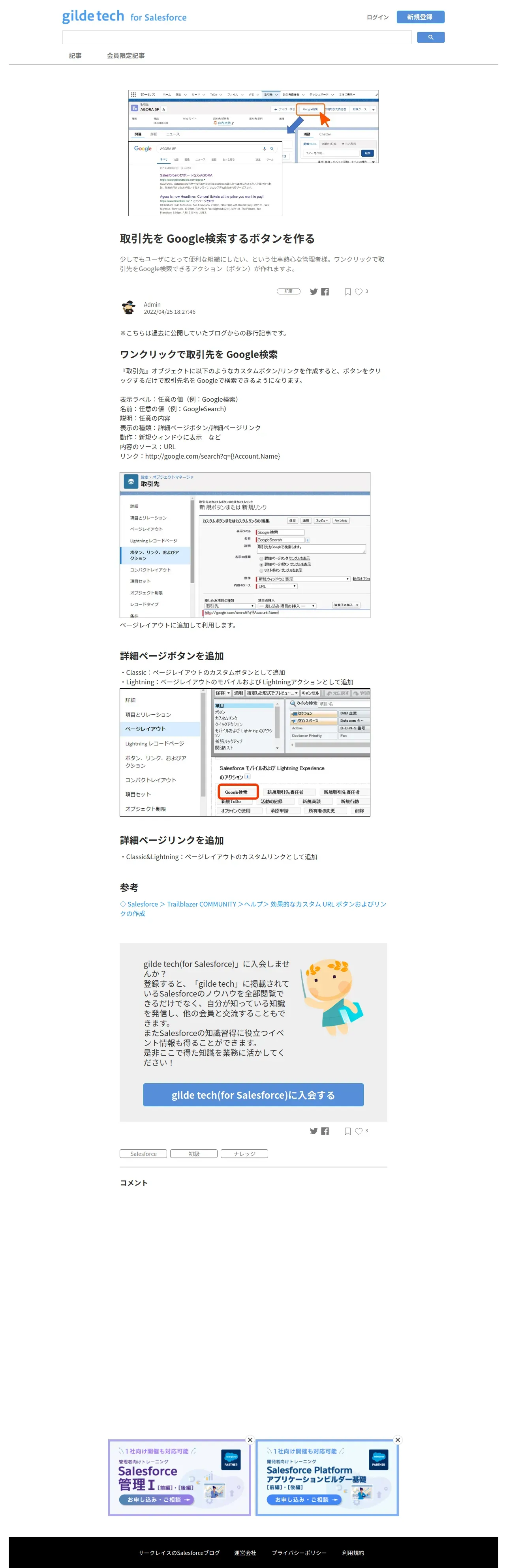This screenshot has height=1568, width=507.
Task: Switch to the 会員限定記事 tab
Action: (126, 55)
